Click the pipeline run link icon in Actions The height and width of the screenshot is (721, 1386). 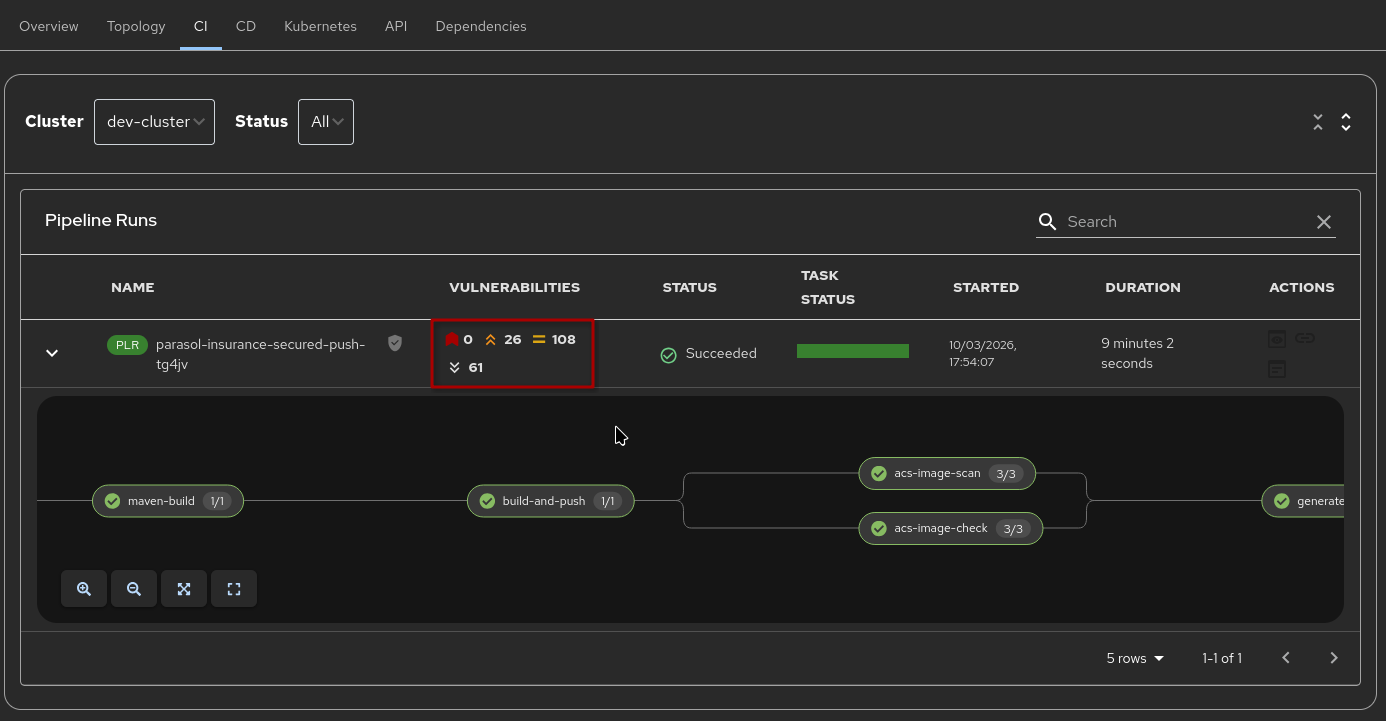coord(1305,339)
